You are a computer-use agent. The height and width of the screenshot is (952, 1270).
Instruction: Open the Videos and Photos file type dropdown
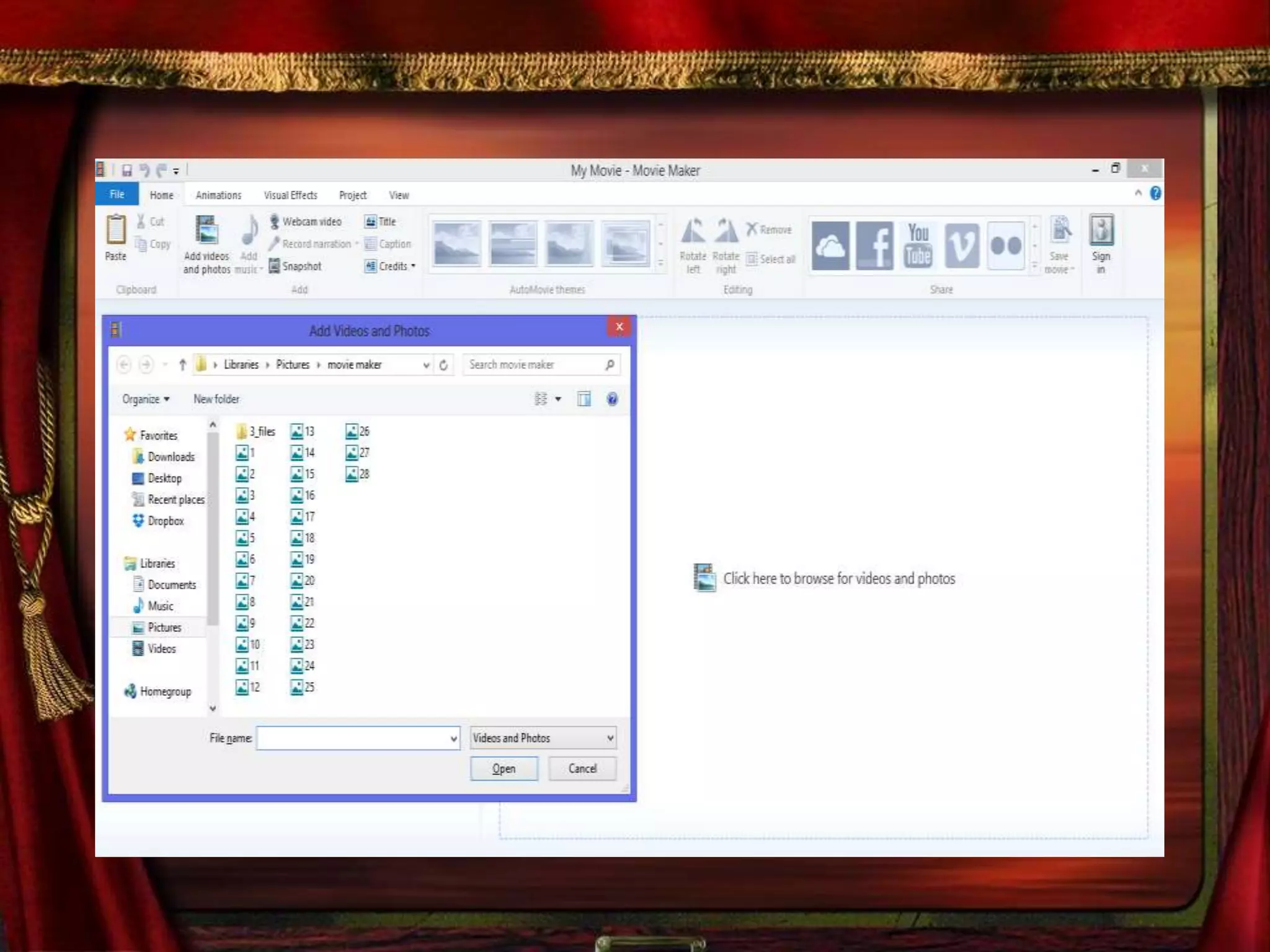coord(543,738)
